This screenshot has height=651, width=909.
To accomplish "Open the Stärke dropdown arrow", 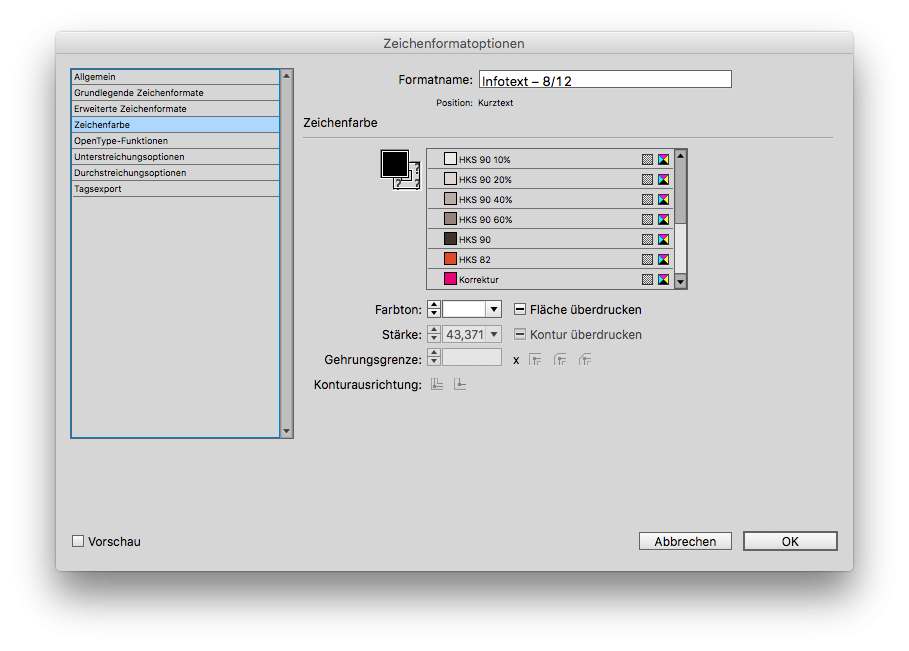I will click(494, 334).
